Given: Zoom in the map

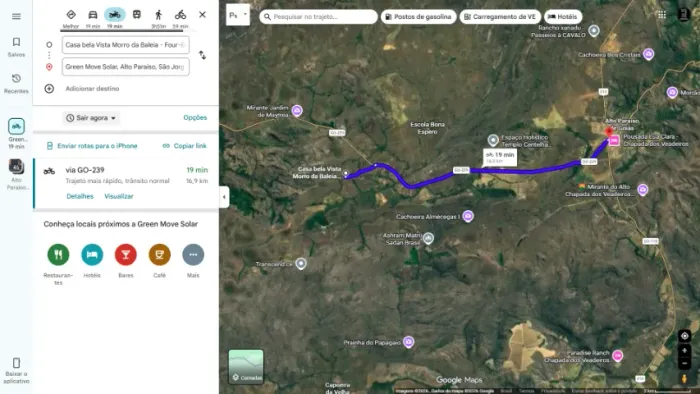Looking at the screenshot, I should [684, 351].
